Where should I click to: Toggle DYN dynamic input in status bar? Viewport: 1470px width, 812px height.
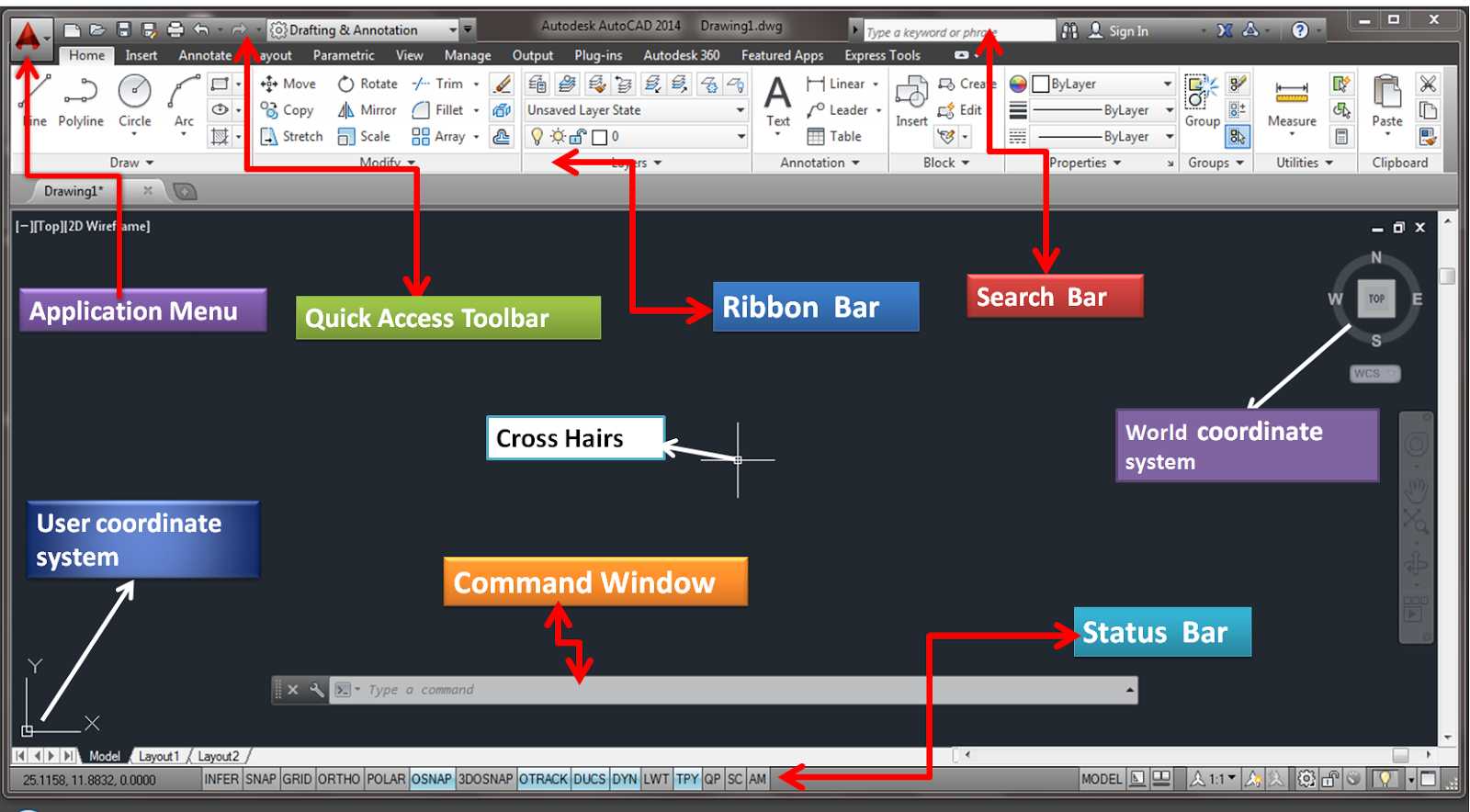[625, 779]
